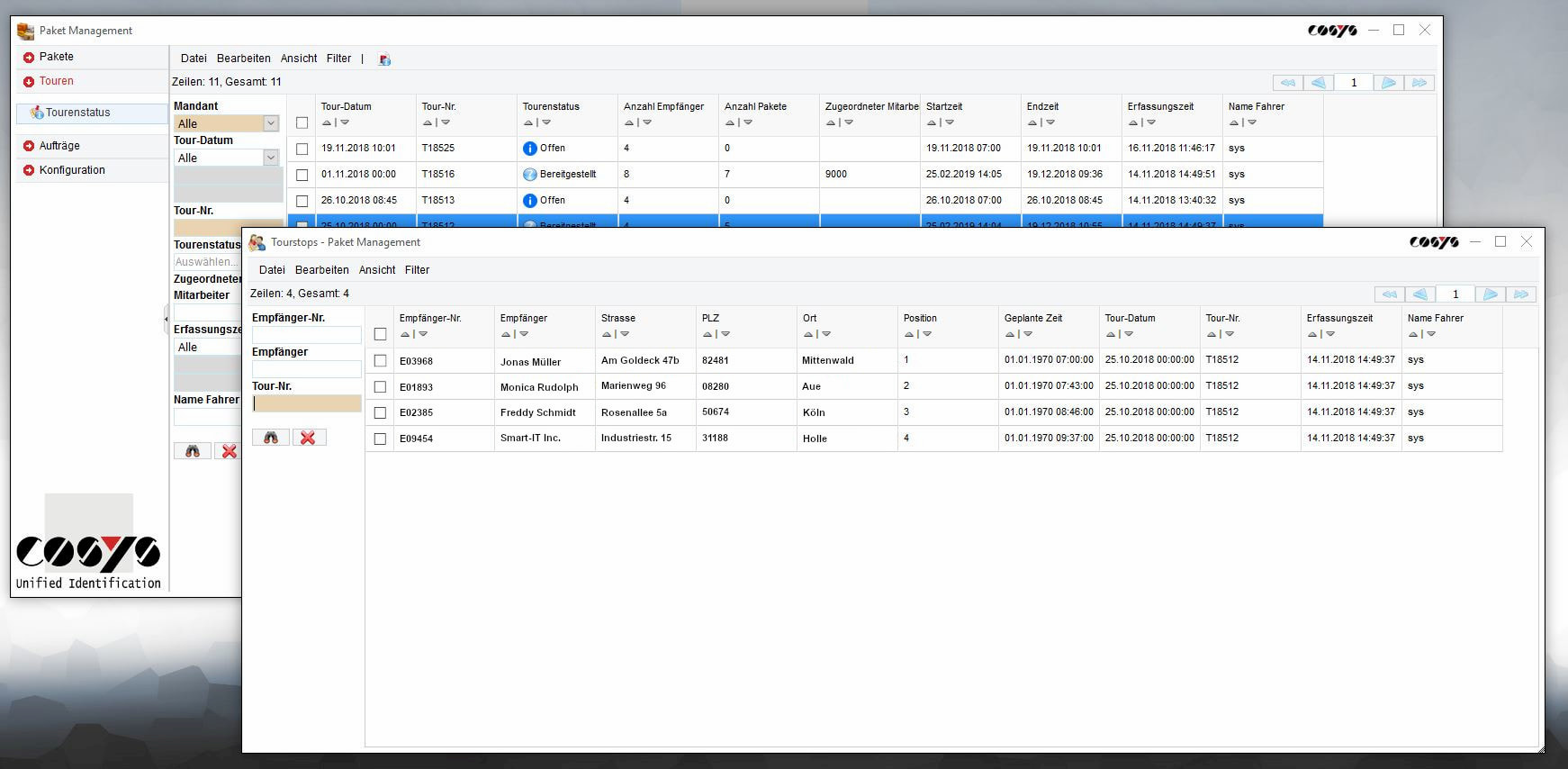This screenshot has width=1568, height=769.
Task: Go to previous page in Paket Management
Action: click(x=1318, y=83)
